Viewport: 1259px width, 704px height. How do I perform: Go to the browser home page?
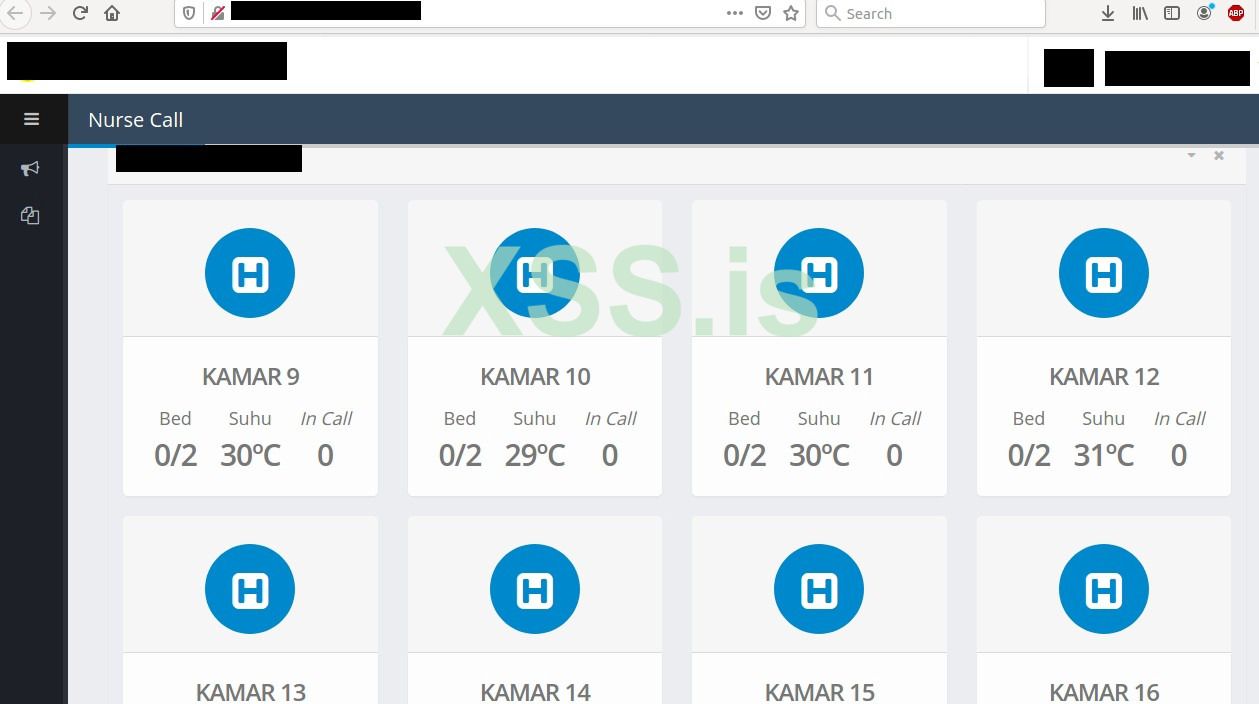(112, 13)
